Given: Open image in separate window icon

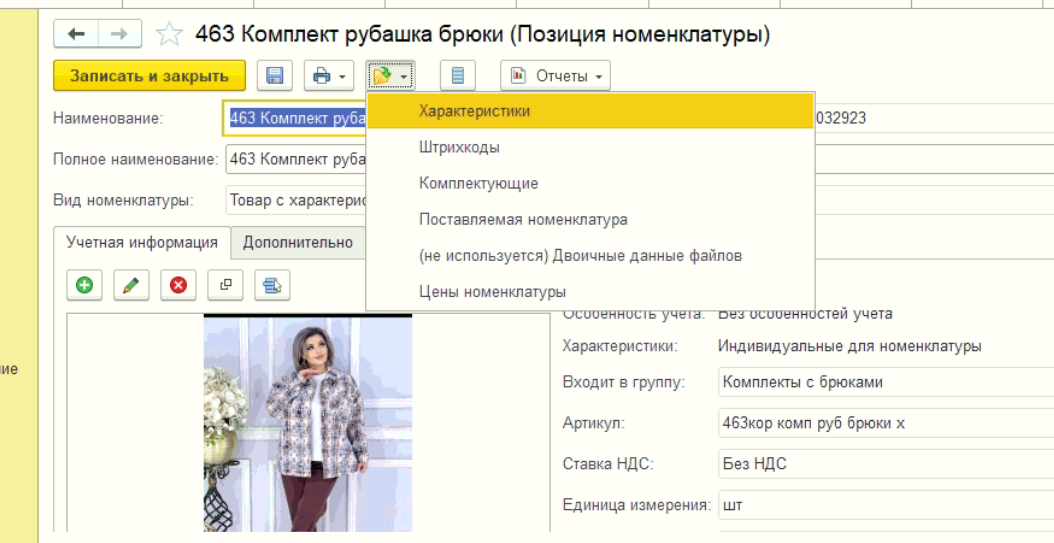Looking at the screenshot, I should click(x=225, y=285).
